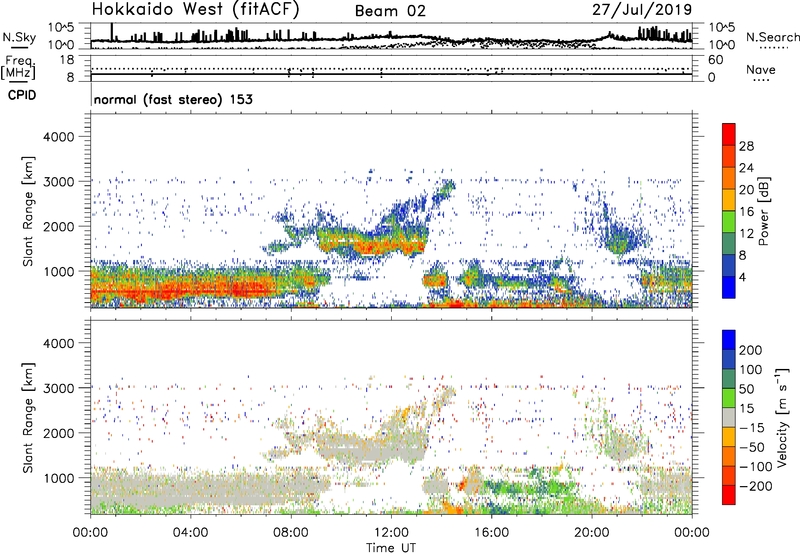This screenshot has width=800, height=554.
Task: Click the power colorbar value '16'
Action: click(x=746, y=212)
